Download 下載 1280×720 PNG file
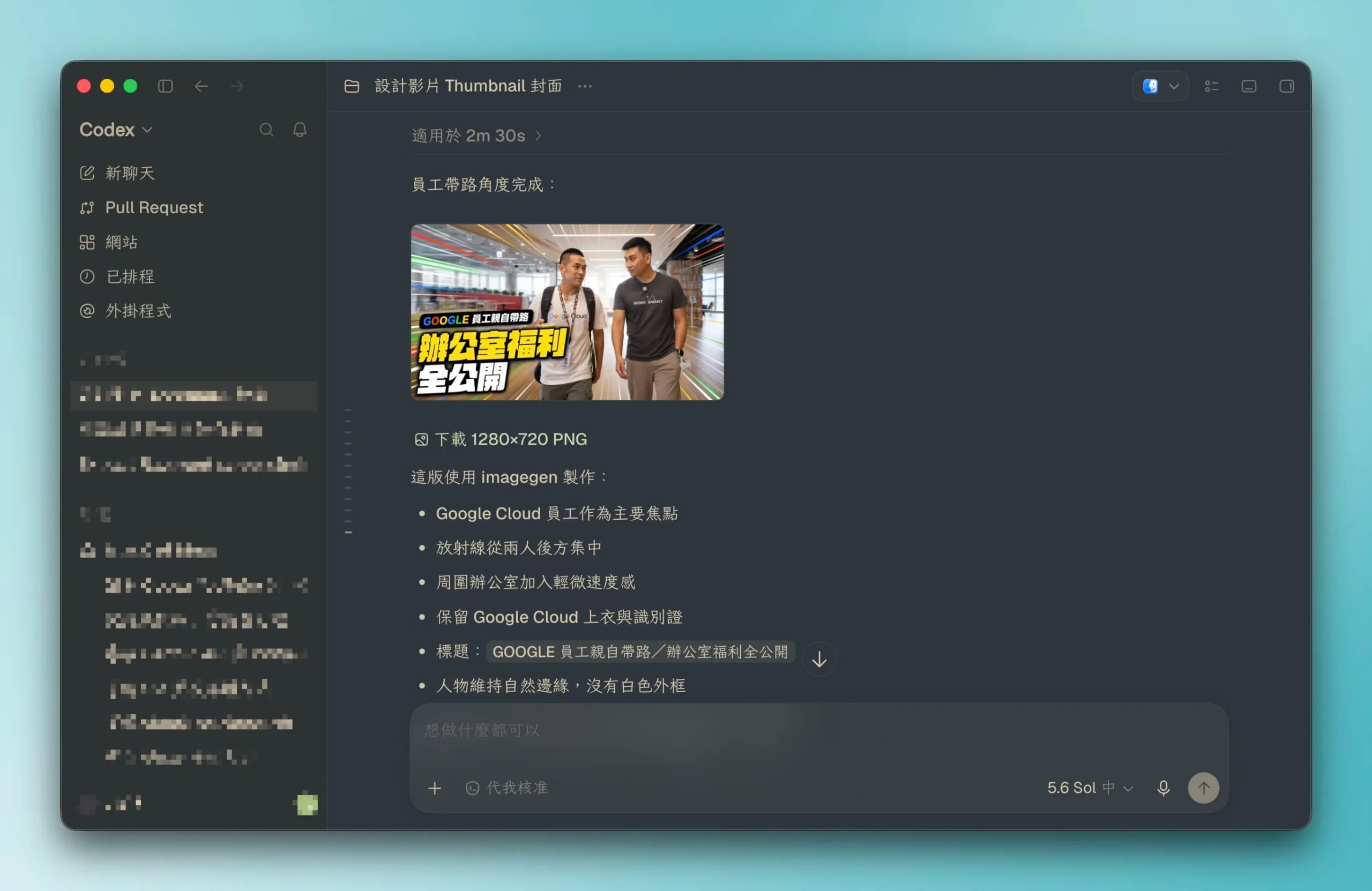The image size is (1372, 891). pyautogui.click(x=510, y=440)
